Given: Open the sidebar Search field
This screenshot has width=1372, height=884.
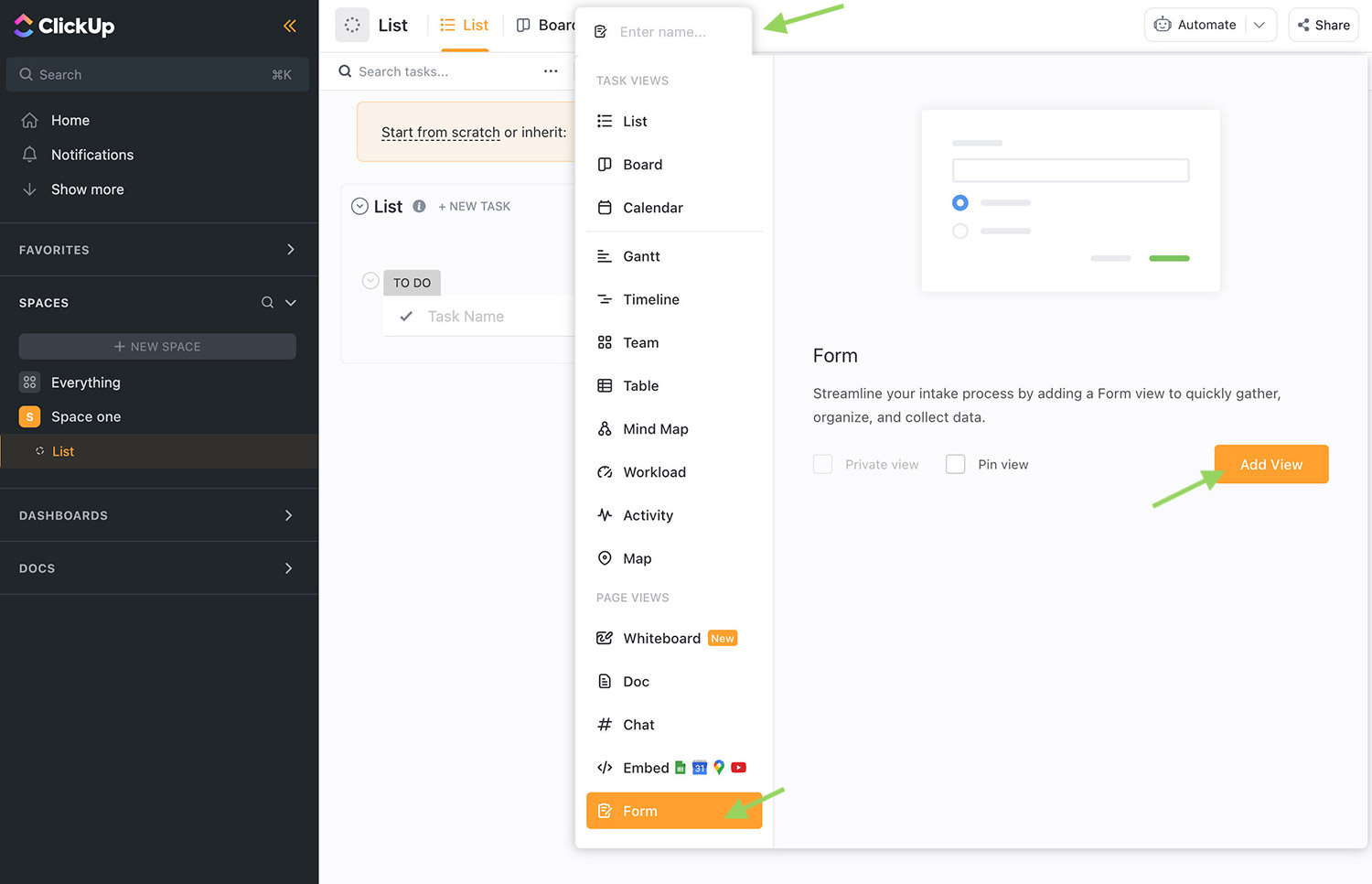Looking at the screenshot, I should [x=157, y=74].
